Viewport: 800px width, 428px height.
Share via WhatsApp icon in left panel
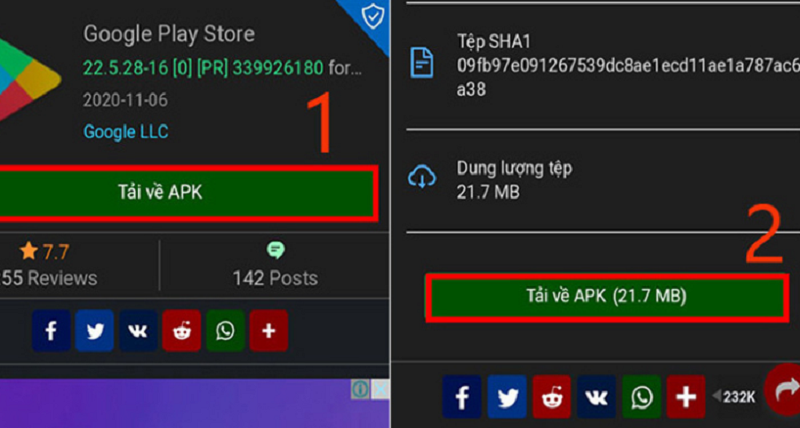pos(226,331)
